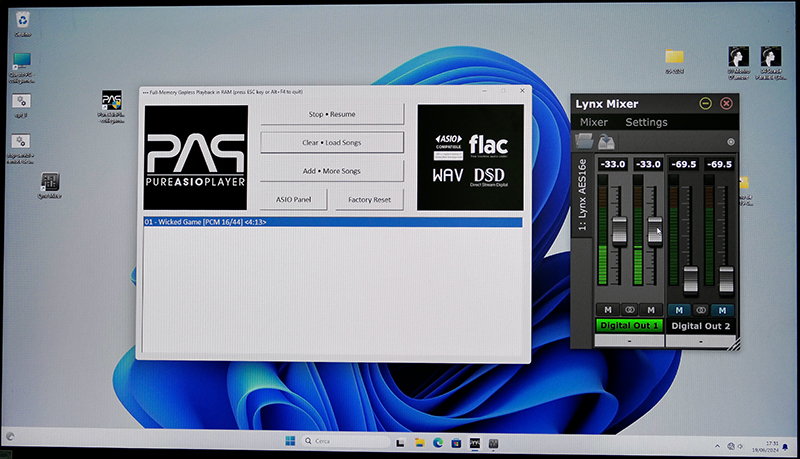Image resolution: width=800 pixels, height=459 pixels.
Task: Click the Cerca search box on taskbar
Action: (345, 441)
